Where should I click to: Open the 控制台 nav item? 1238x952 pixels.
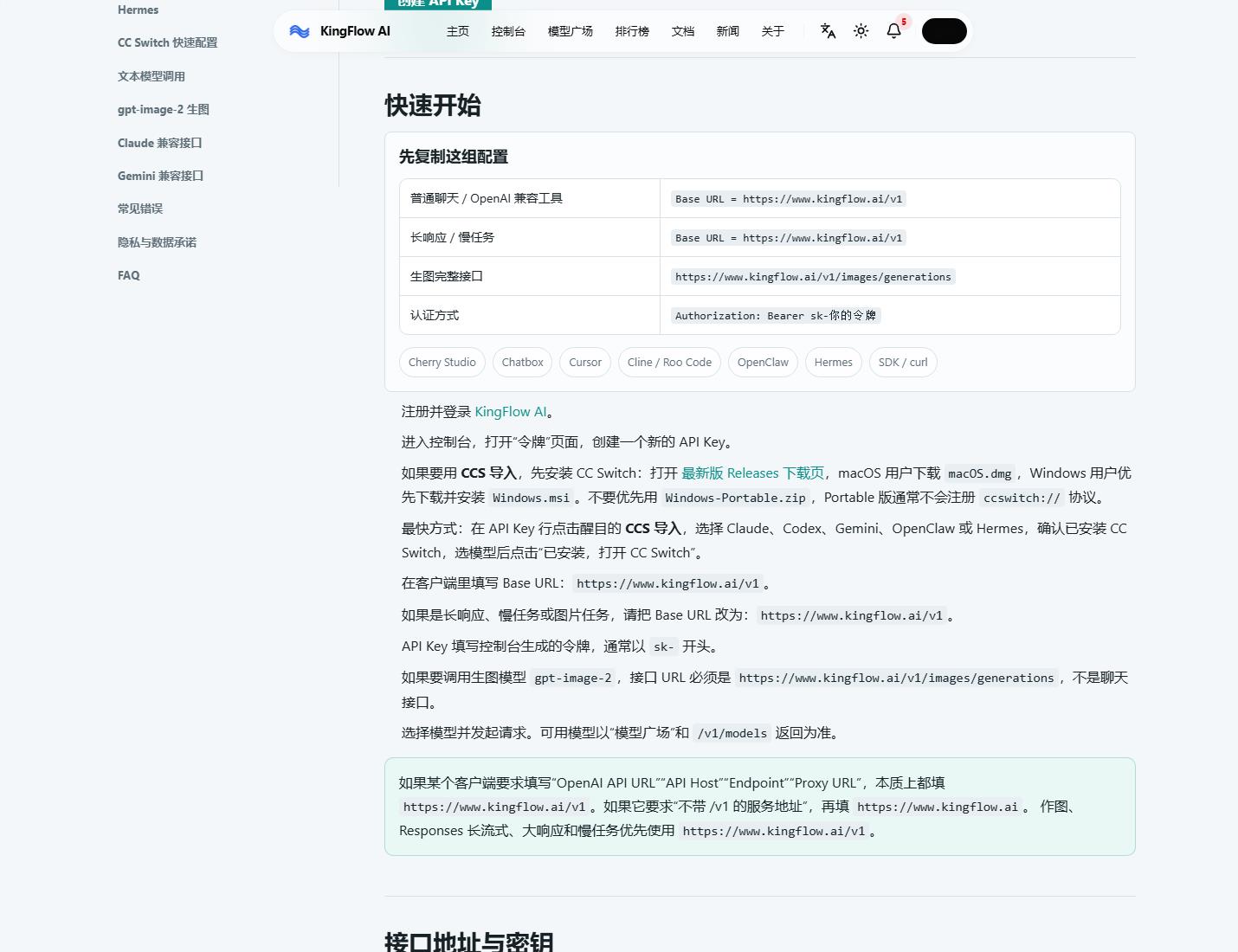508,31
